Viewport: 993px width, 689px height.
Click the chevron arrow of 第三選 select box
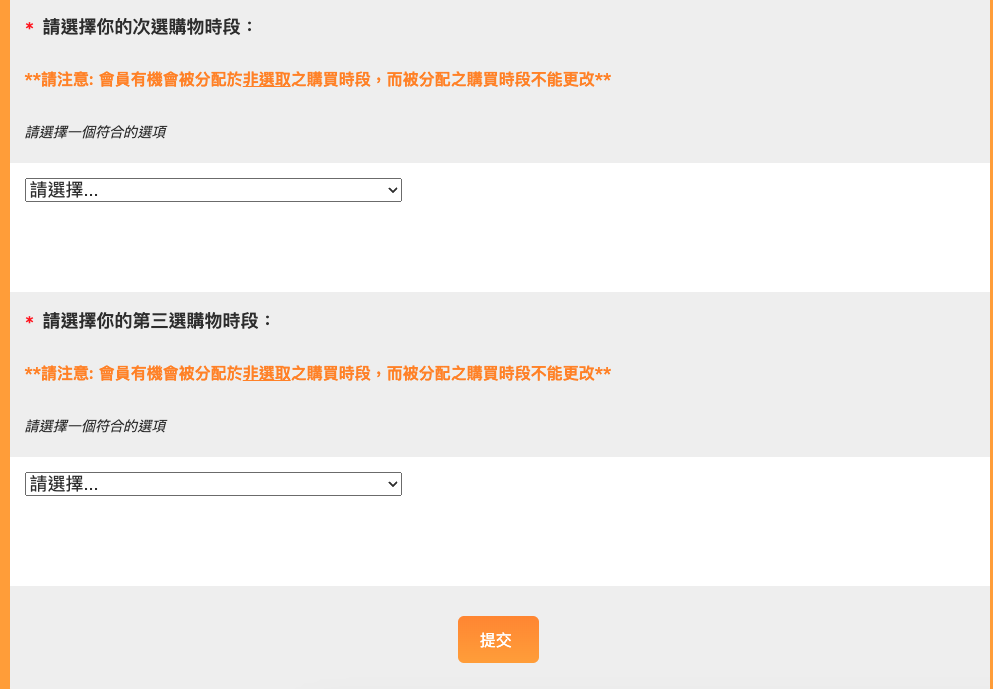[392, 484]
